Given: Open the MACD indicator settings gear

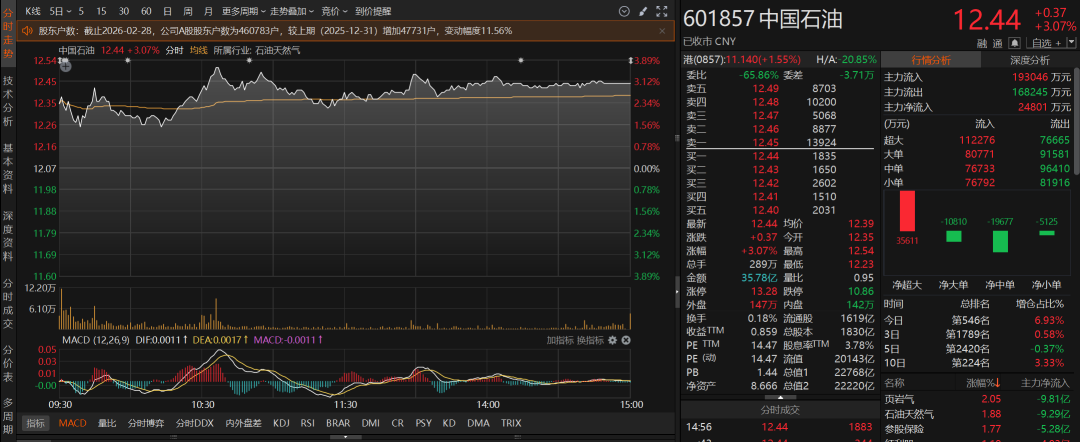Looking at the screenshot, I should coord(614,340).
